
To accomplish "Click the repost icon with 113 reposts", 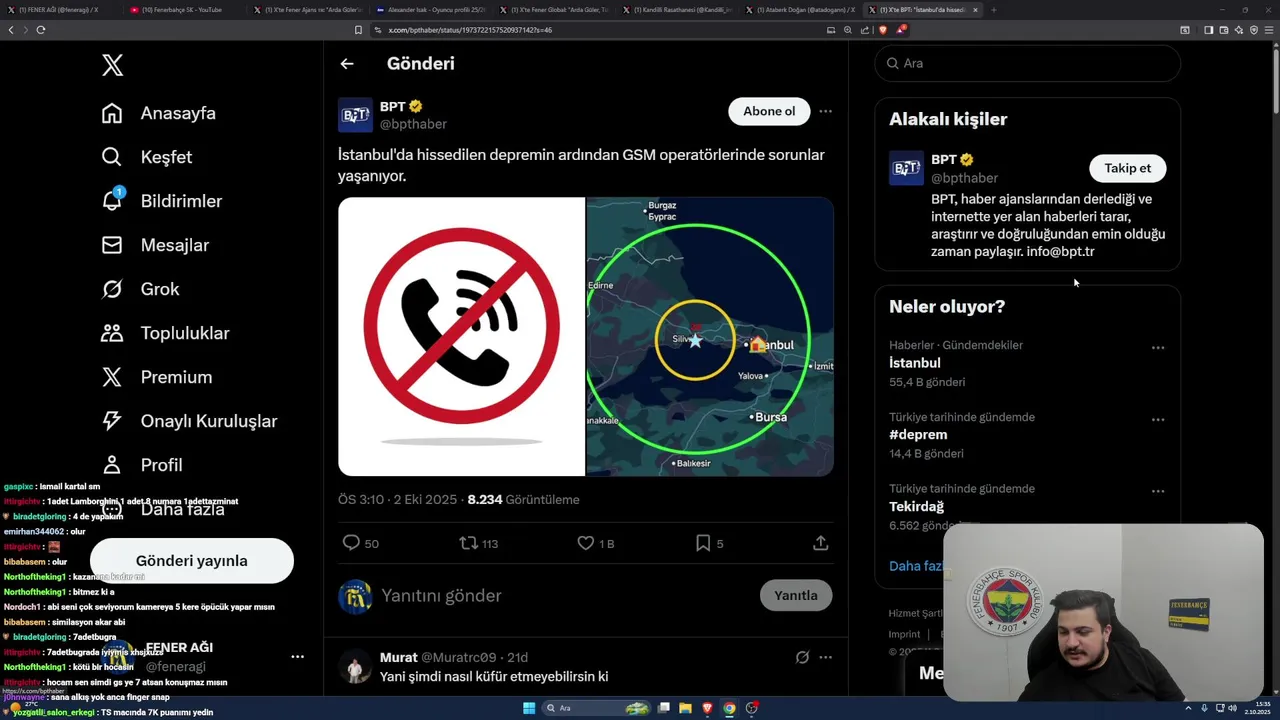I will (468, 543).
